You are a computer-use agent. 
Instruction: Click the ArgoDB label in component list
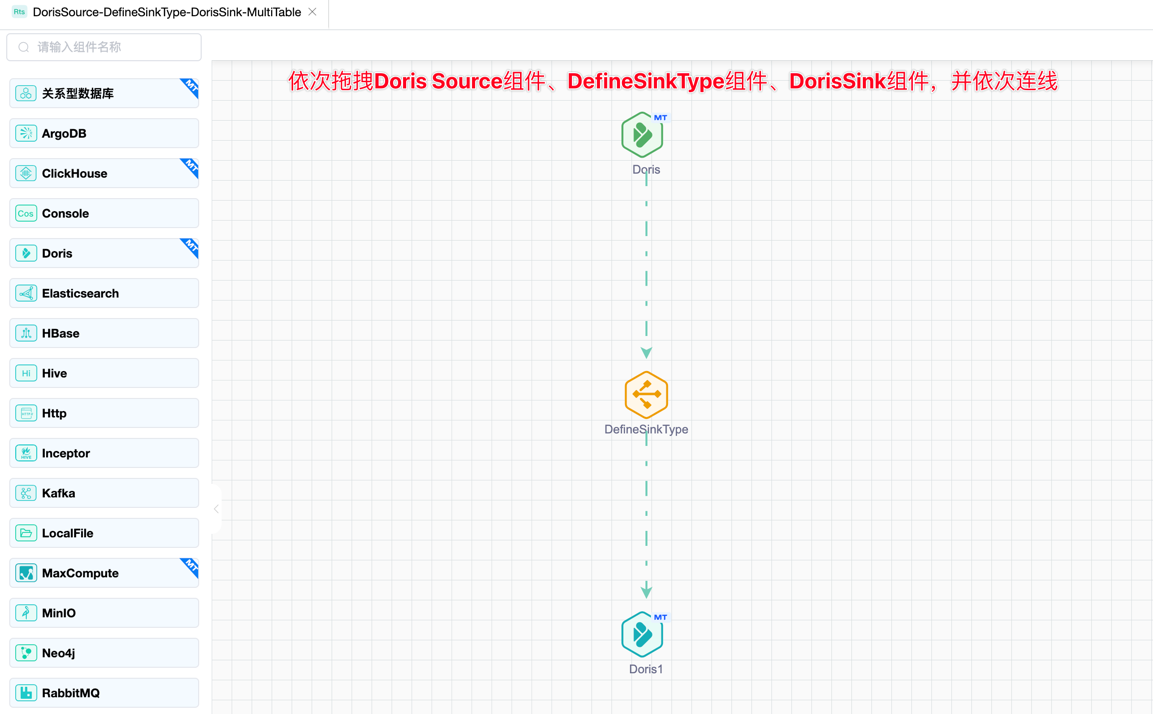point(64,133)
